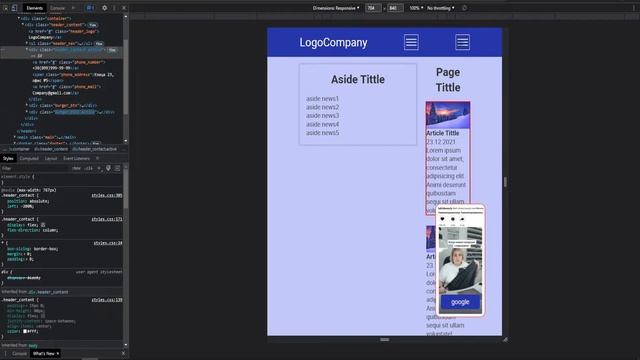Open the Layout tab

(x=51, y=158)
